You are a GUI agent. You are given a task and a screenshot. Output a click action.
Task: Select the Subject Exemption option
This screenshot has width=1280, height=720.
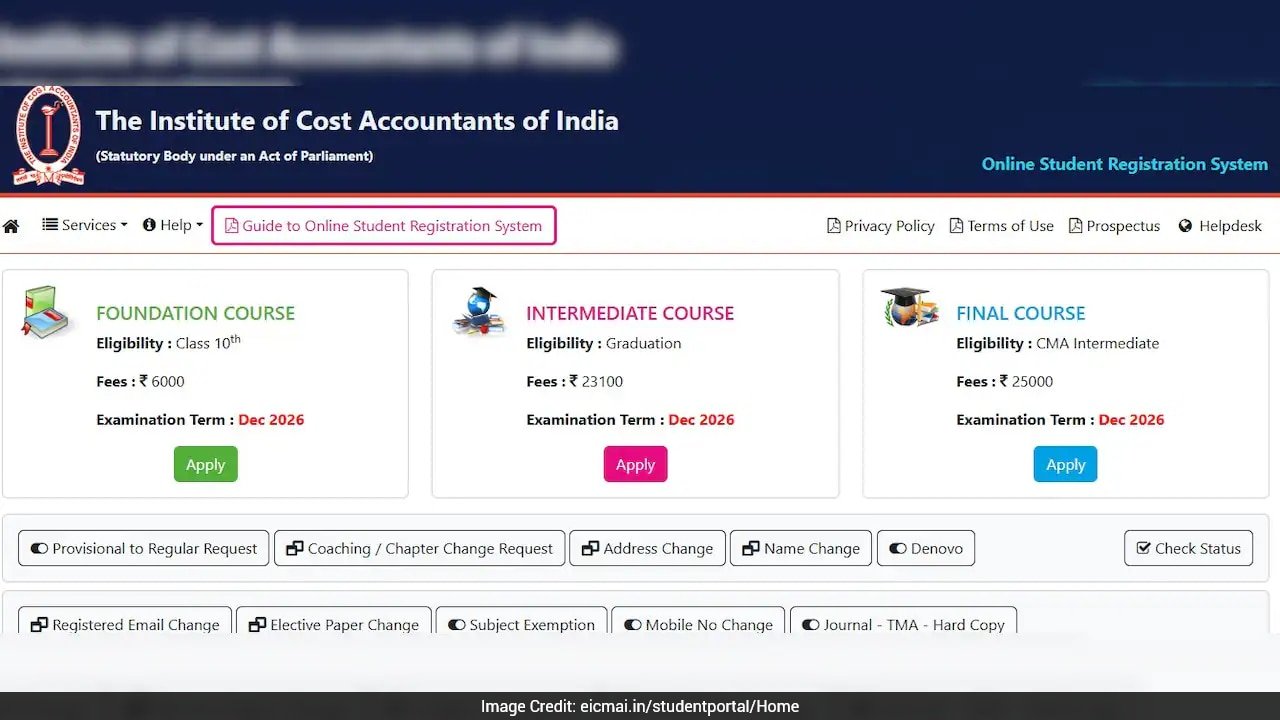(521, 621)
